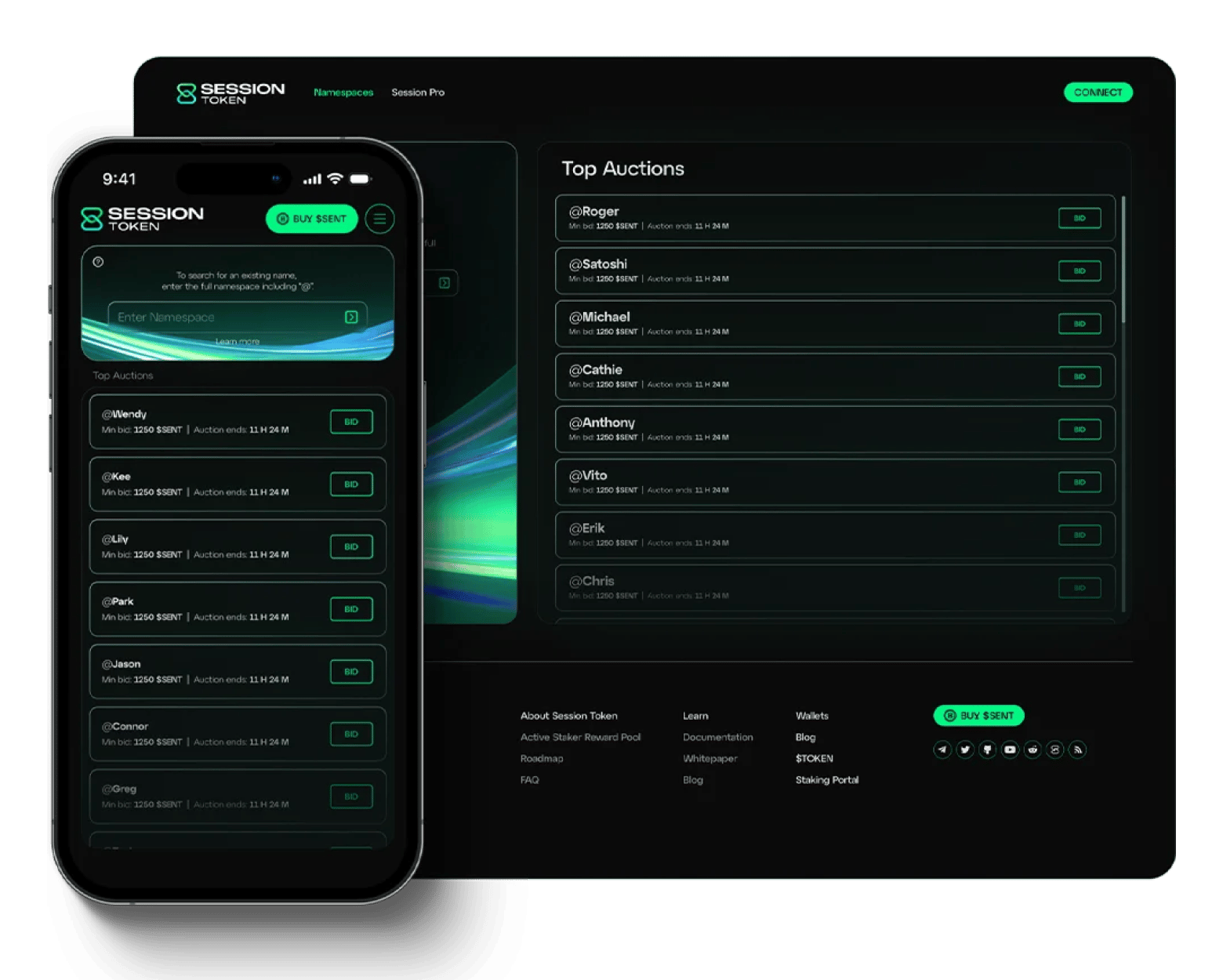Open the Learn footer link

pos(695,716)
